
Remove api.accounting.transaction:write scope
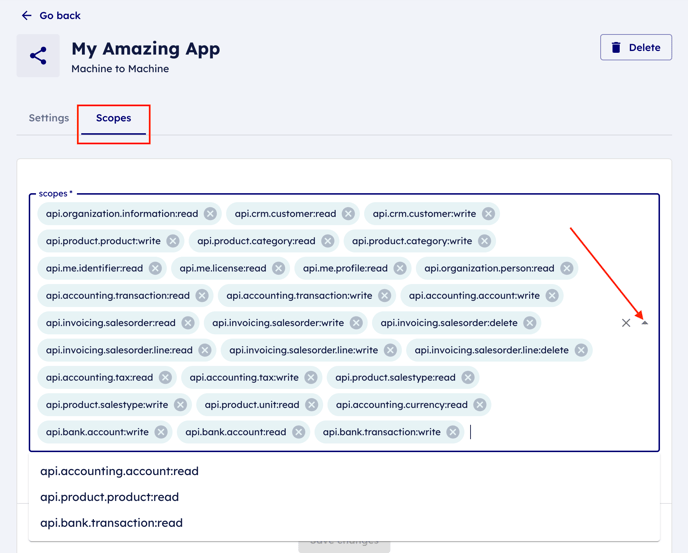coord(384,296)
